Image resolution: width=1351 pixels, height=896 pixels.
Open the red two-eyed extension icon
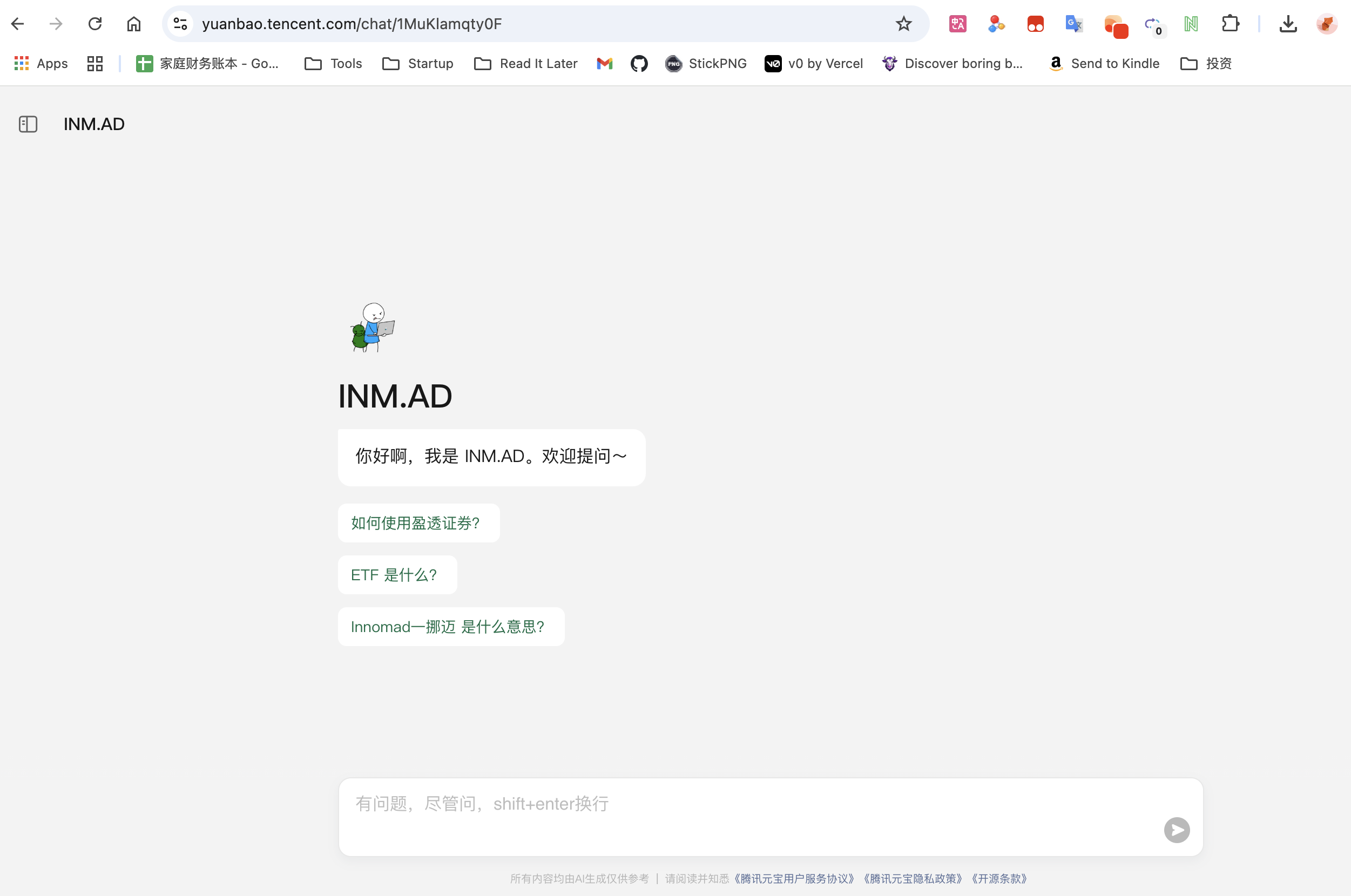click(1036, 24)
